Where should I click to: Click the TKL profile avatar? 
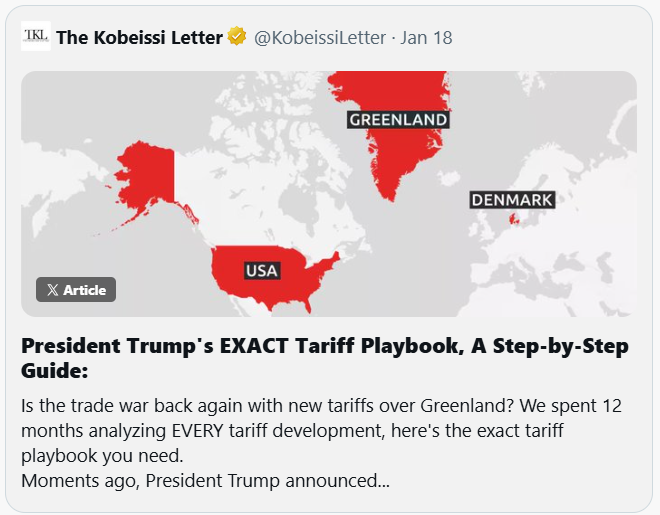[35, 37]
